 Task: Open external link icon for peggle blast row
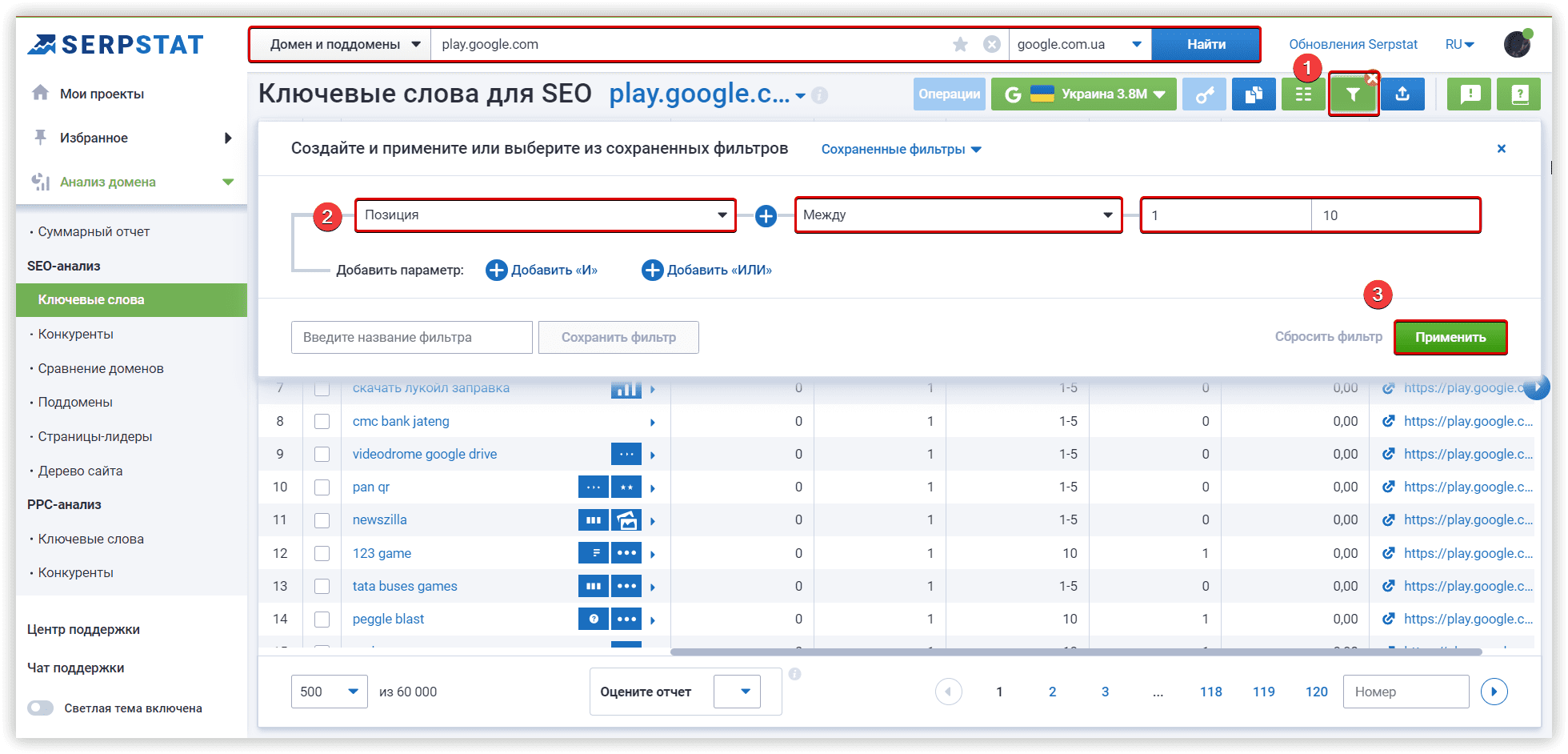tap(1389, 619)
